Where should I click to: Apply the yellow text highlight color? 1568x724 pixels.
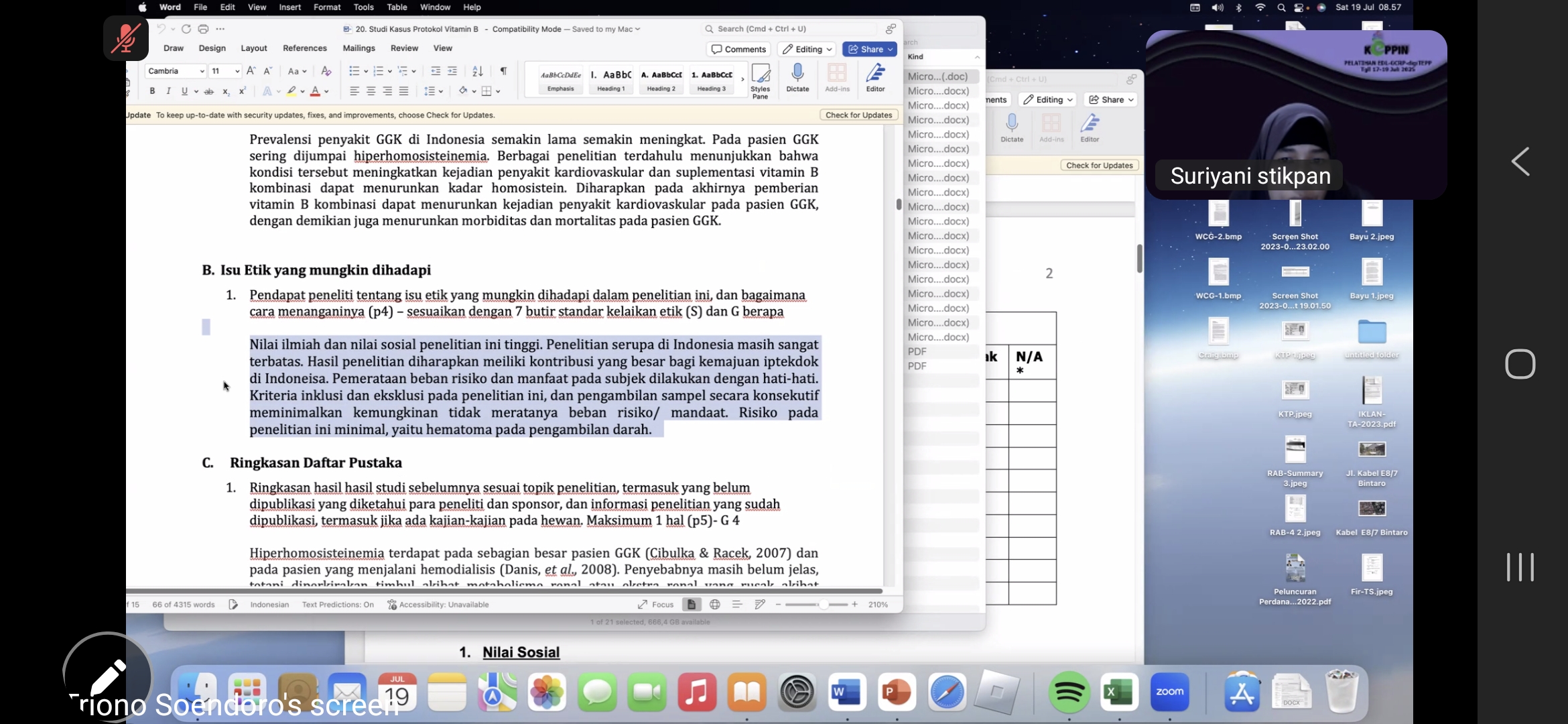coord(291,91)
